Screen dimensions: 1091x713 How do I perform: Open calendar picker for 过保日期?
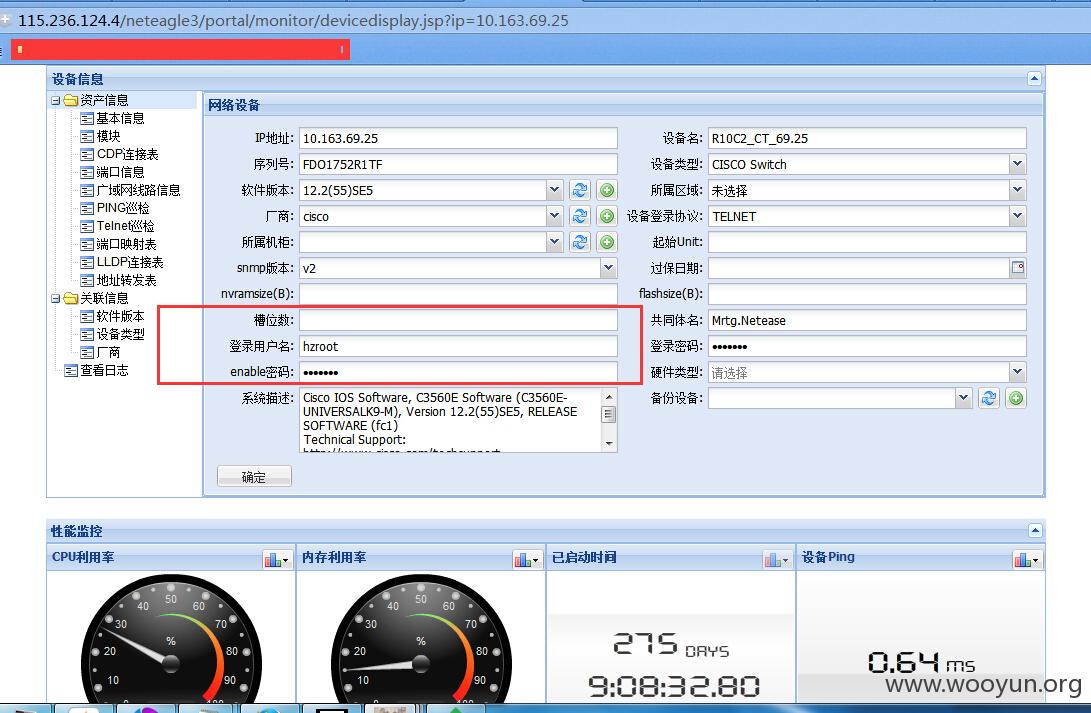pos(1017,268)
